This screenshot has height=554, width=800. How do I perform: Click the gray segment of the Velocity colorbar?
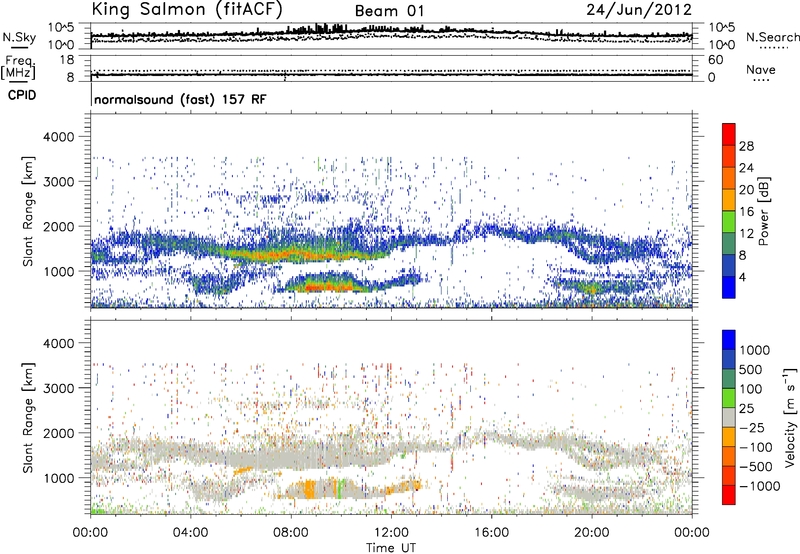click(729, 418)
